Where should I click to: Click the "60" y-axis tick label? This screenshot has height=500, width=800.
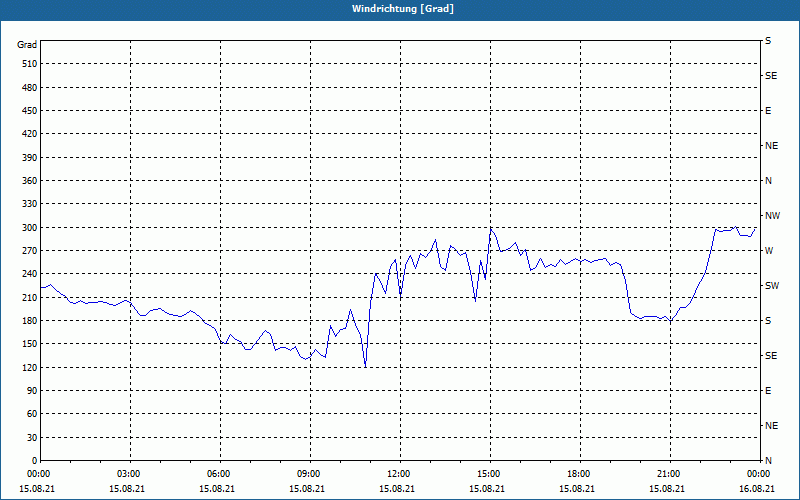pyautogui.click(x=32, y=414)
